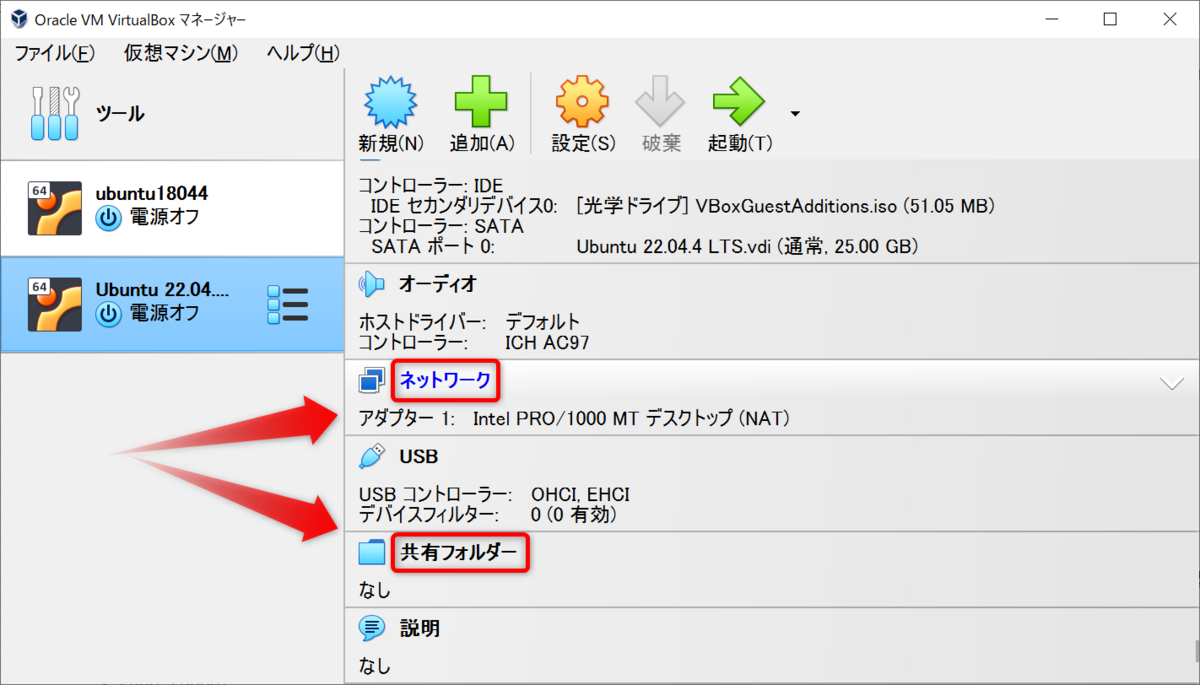
Task: Open the 仮想マシン(M) menu
Action: pos(181,53)
